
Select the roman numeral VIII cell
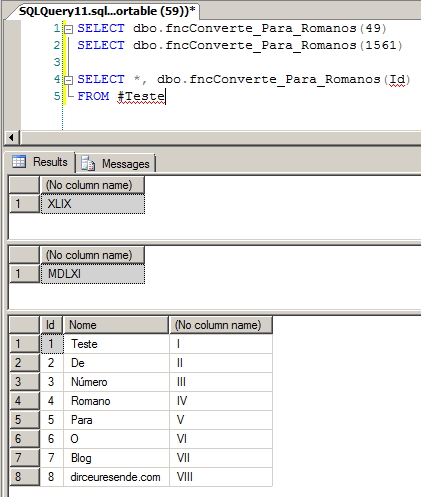(x=221, y=477)
